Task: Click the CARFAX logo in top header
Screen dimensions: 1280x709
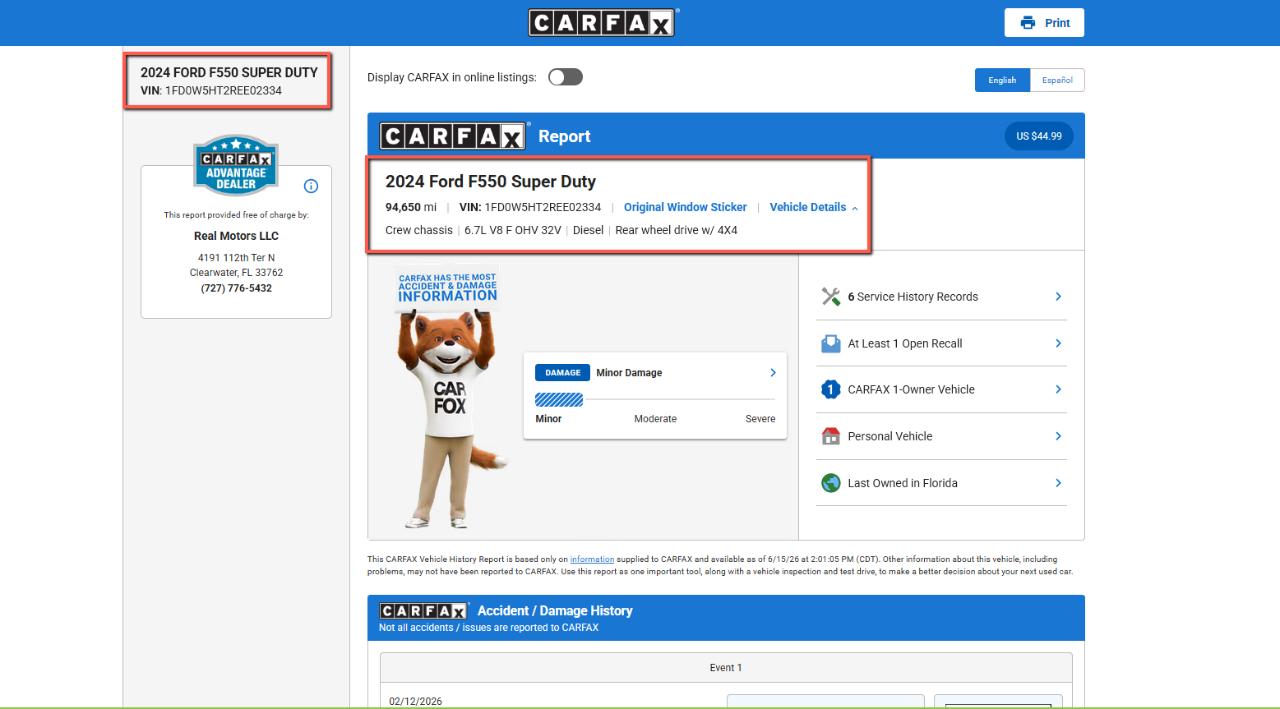Action: point(603,22)
